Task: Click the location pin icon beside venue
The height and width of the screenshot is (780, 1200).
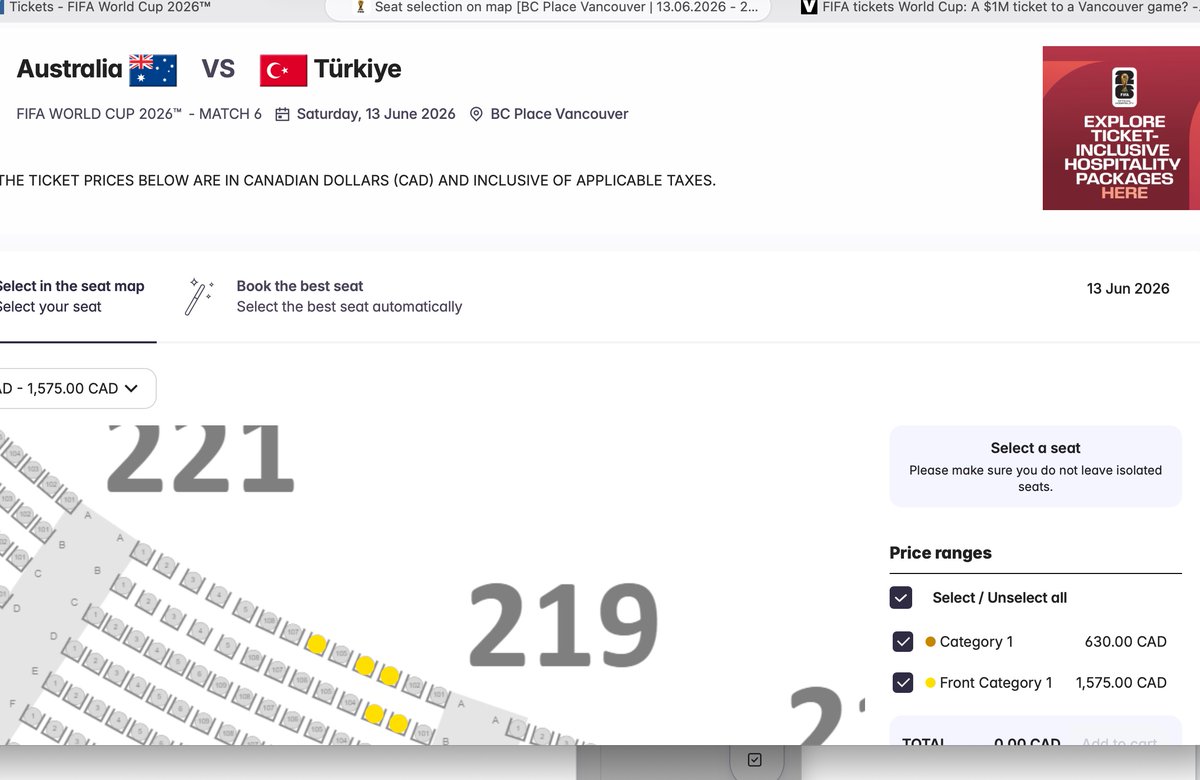Action: click(476, 114)
